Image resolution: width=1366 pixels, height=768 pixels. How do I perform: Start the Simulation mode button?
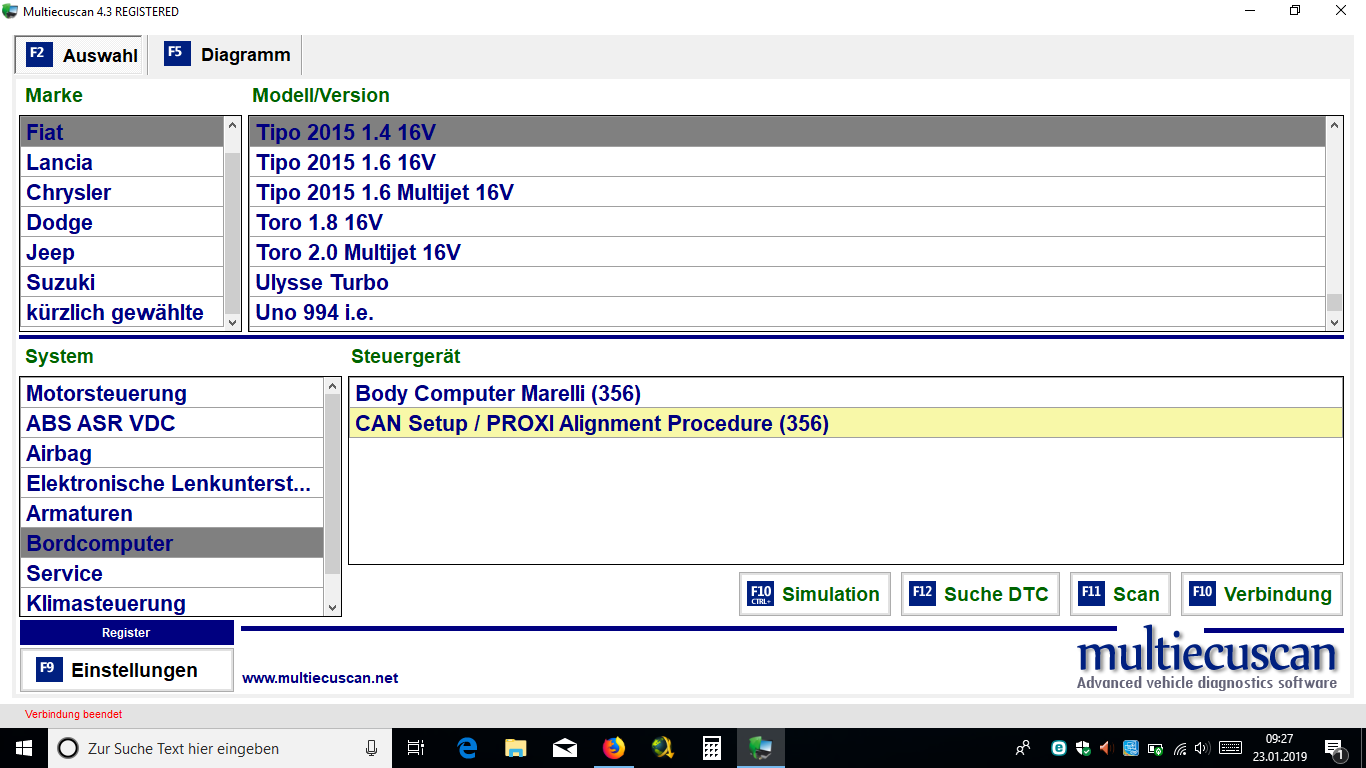pyautogui.click(x=815, y=594)
